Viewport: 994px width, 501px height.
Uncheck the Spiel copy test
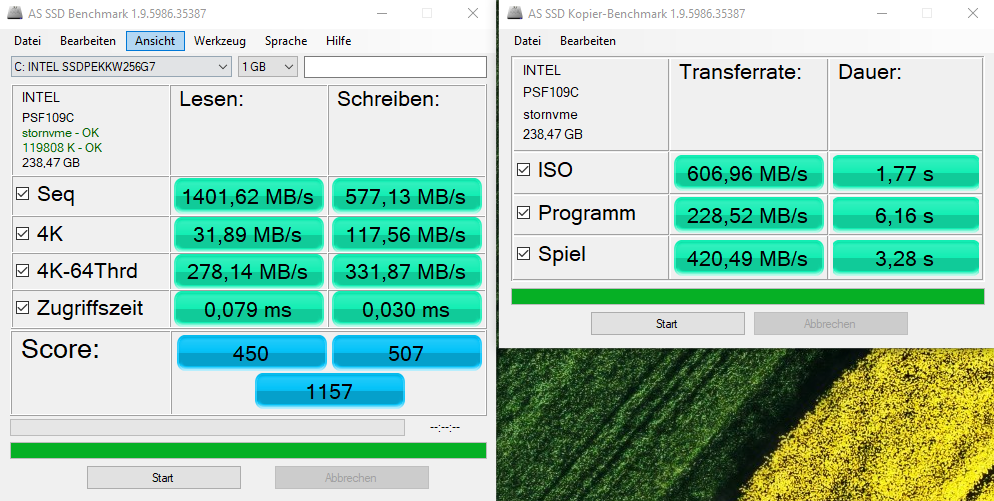pyautogui.click(x=523, y=254)
